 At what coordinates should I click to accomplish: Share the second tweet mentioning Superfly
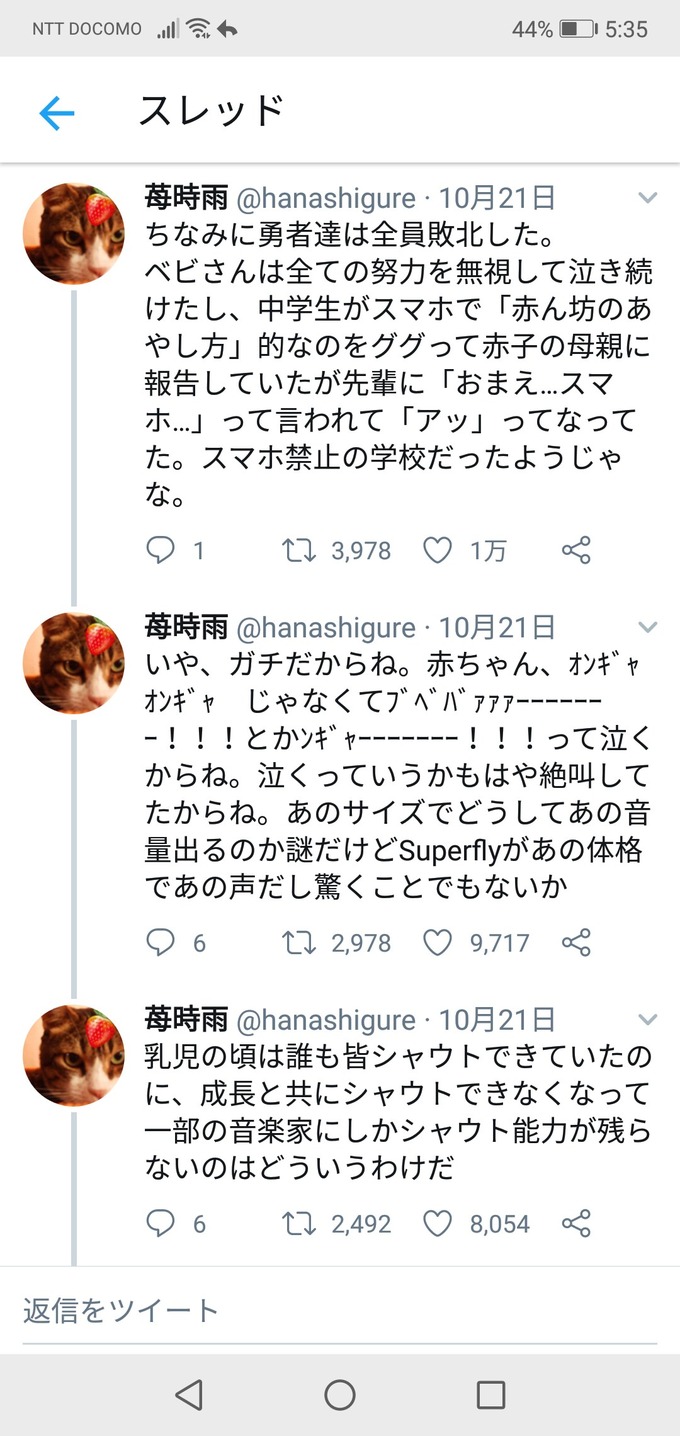[576, 942]
